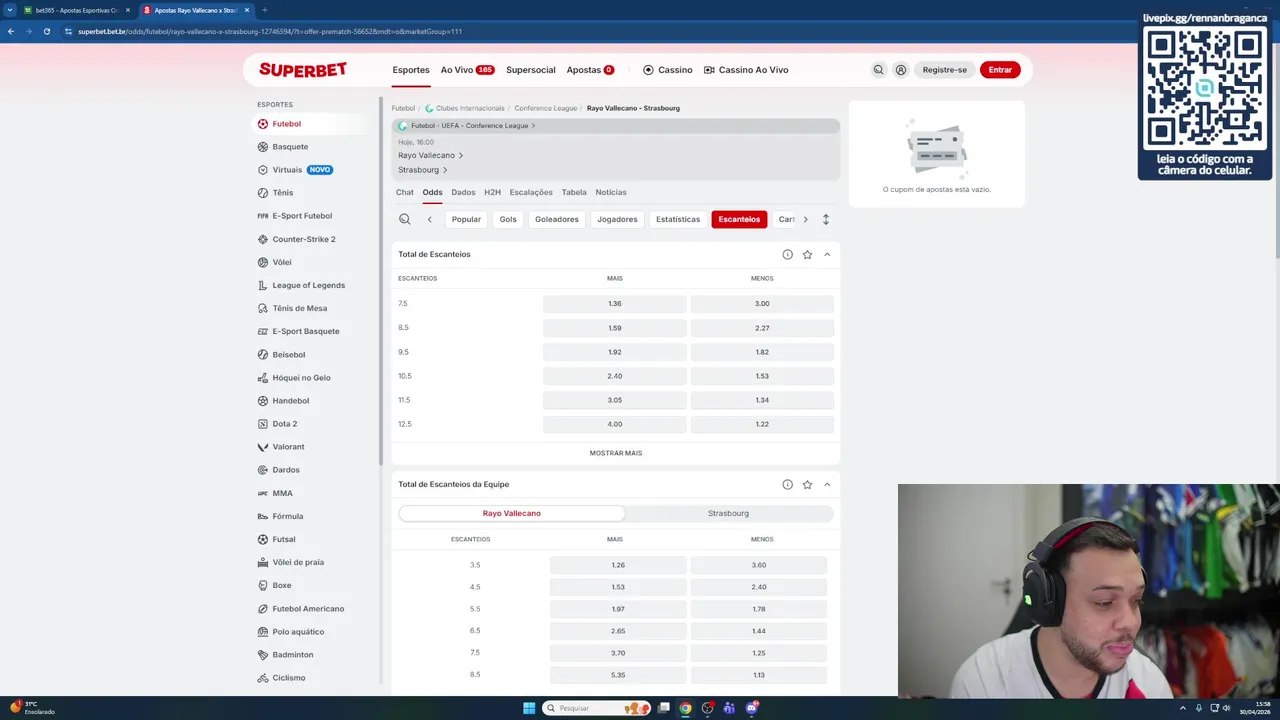
Task: Bet Mais 9.5 corners at 1.92
Action: click(x=615, y=352)
